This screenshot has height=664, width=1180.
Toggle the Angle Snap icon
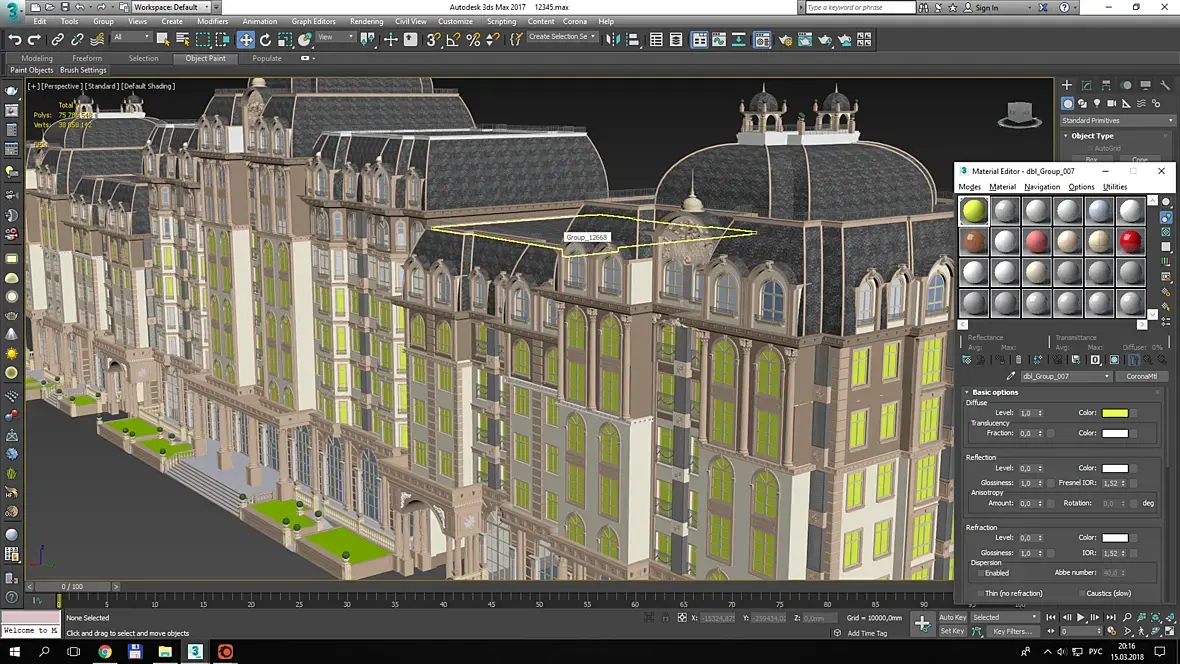pyautogui.click(x=453, y=40)
